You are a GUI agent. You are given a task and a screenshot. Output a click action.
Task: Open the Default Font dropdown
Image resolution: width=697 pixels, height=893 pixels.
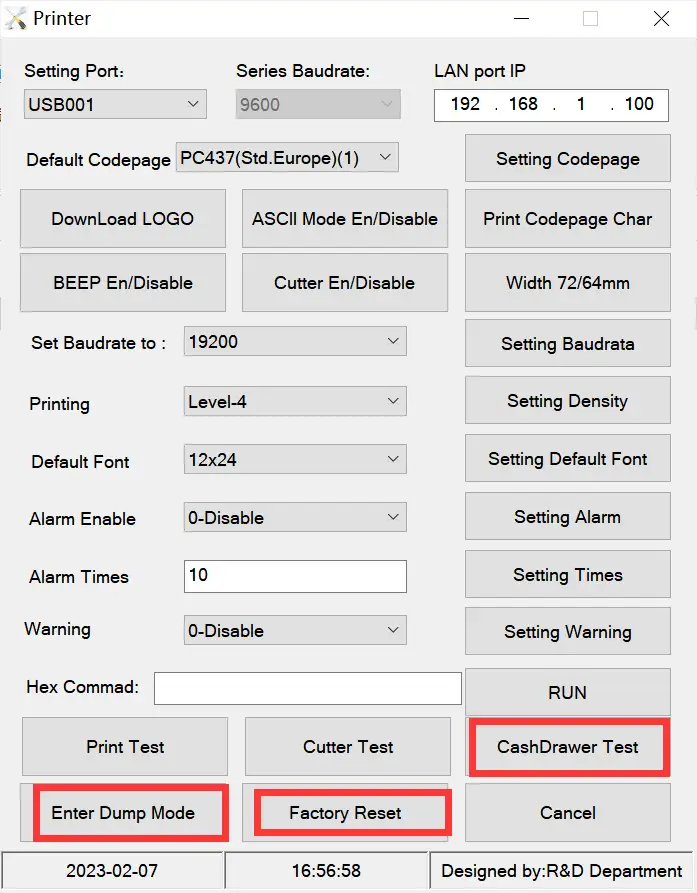click(x=295, y=460)
